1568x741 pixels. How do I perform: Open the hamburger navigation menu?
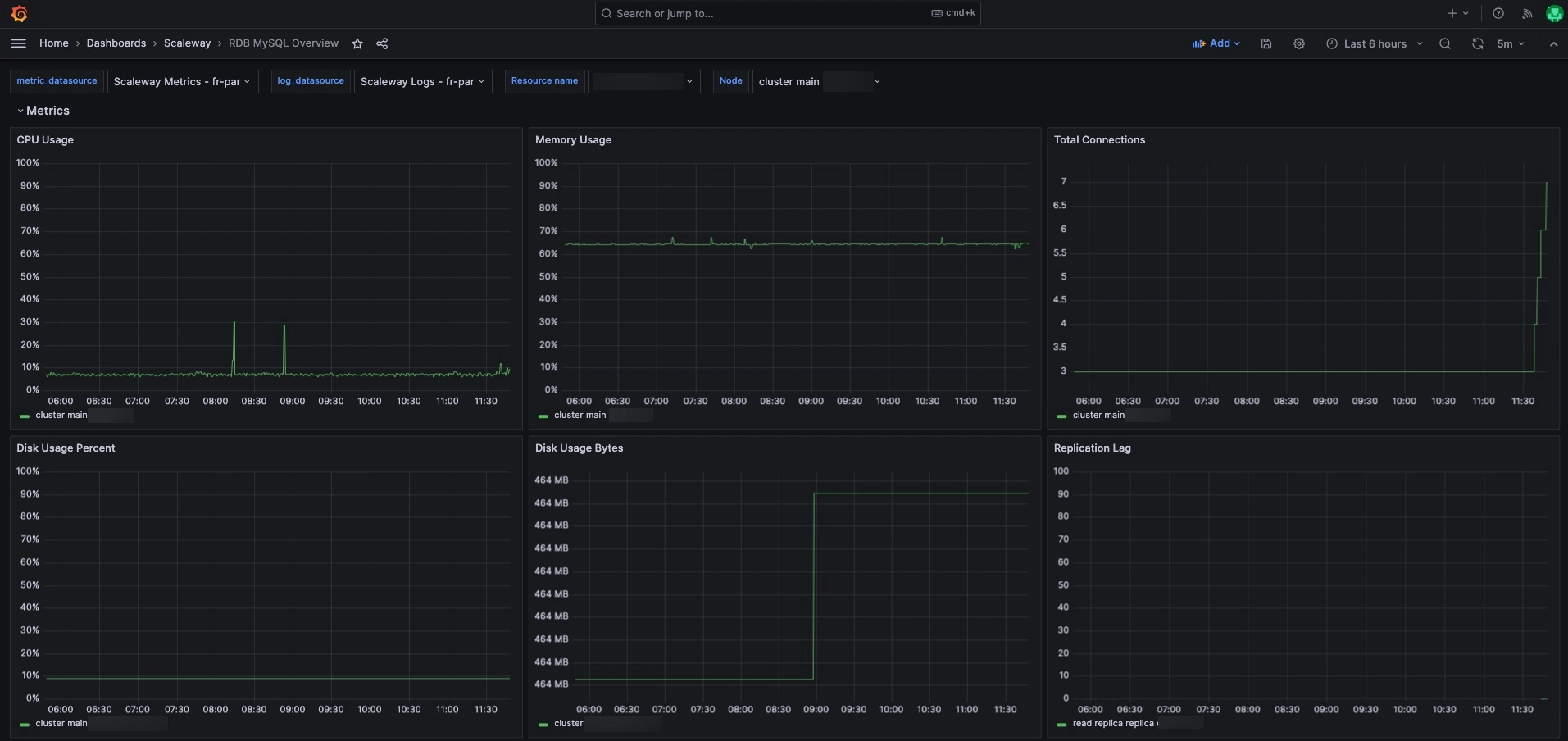click(x=19, y=43)
